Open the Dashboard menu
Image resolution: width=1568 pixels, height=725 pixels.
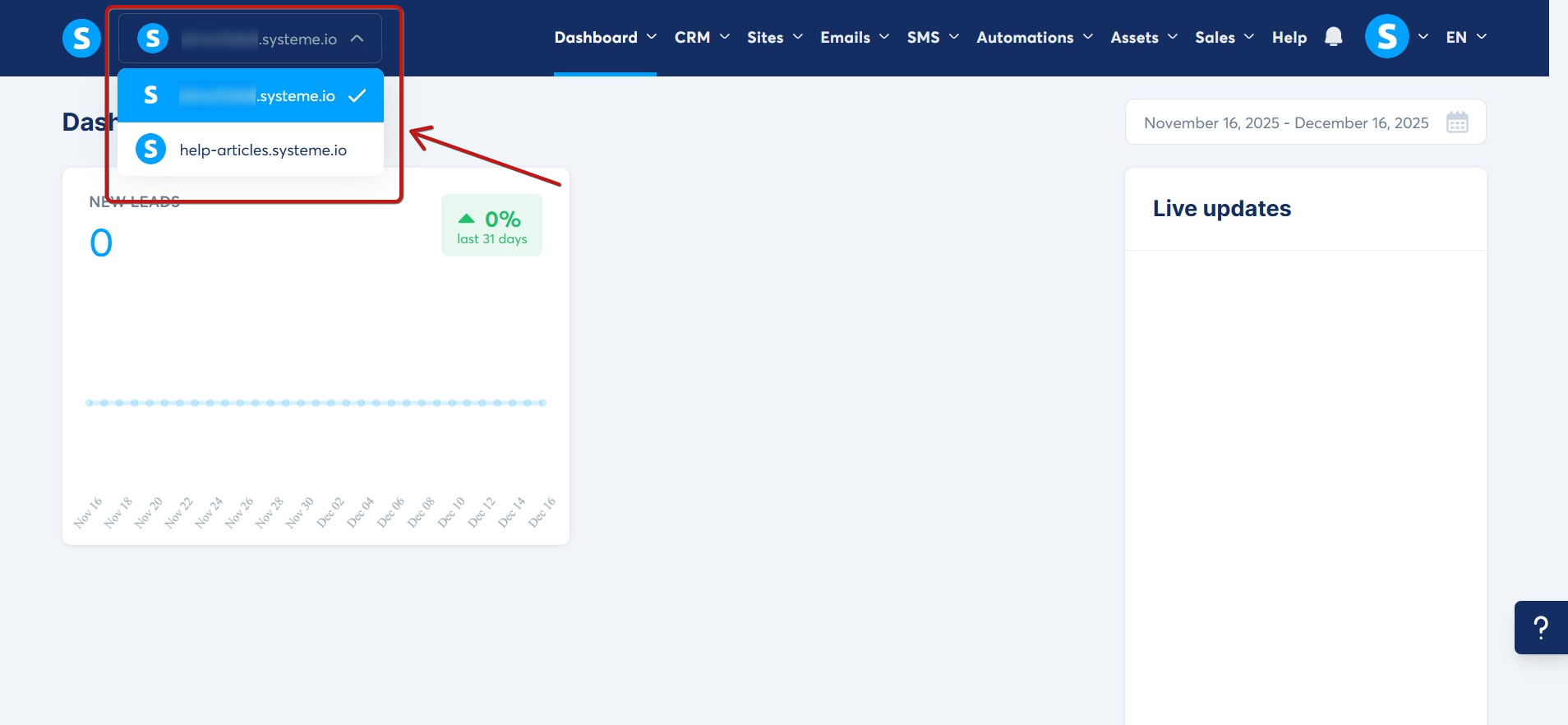click(x=605, y=37)
